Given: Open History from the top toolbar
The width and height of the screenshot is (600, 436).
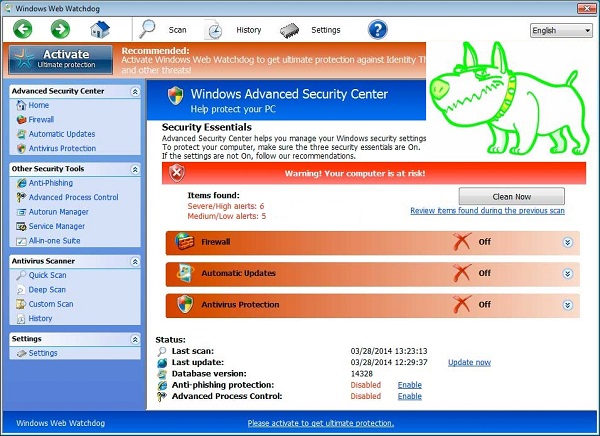Looking at the screenshot, I should pyautogui.click(x=236, y=30).
